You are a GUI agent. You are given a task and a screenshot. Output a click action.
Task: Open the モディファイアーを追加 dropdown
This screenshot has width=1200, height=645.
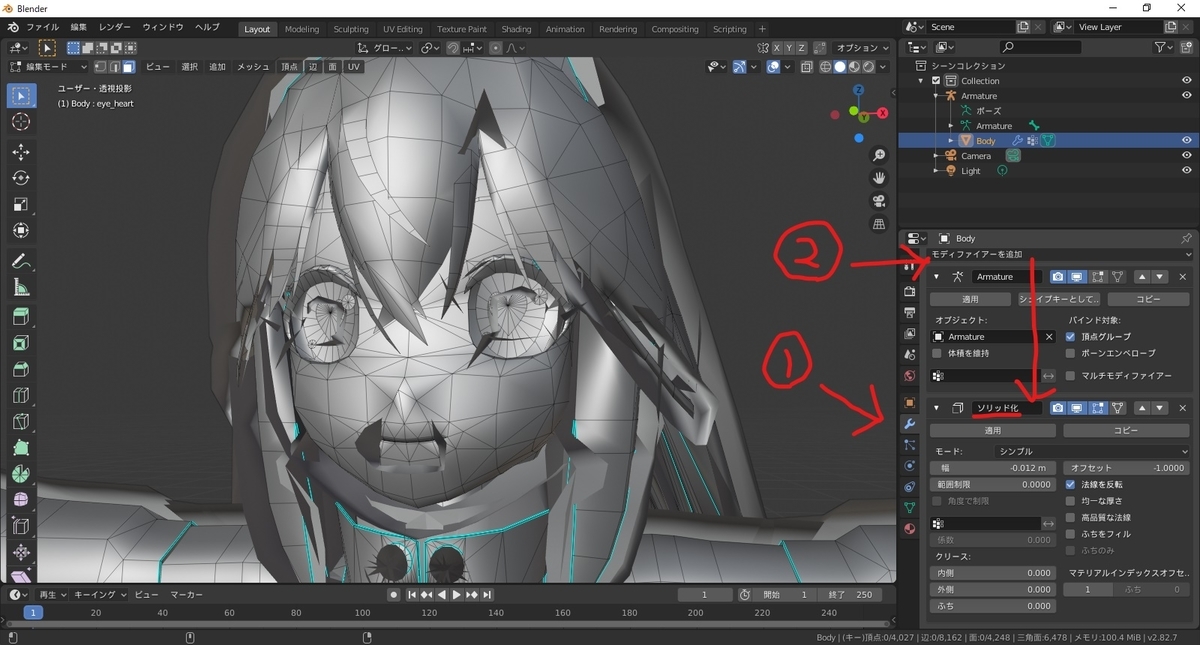tap(1061, 255)
